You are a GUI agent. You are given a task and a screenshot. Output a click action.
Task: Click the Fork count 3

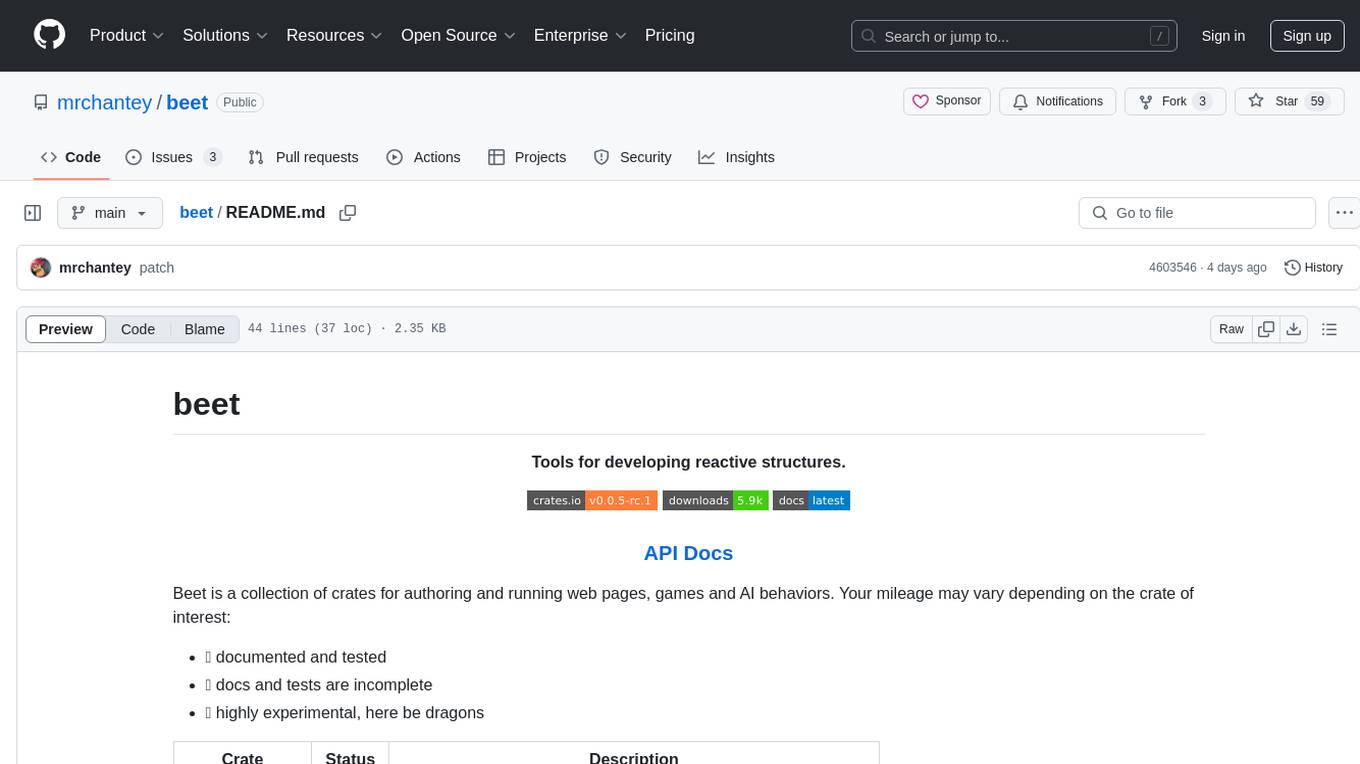tap(1202, 101)
